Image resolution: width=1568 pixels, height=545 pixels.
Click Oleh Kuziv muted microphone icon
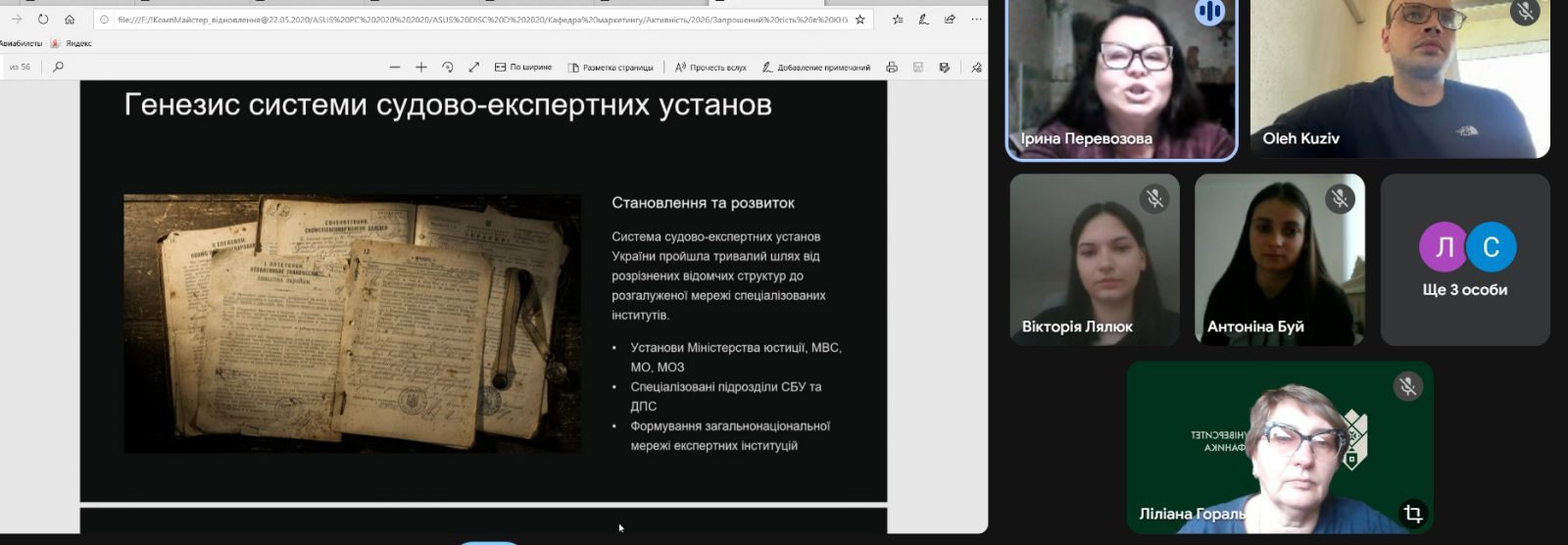click(1524, 12)
